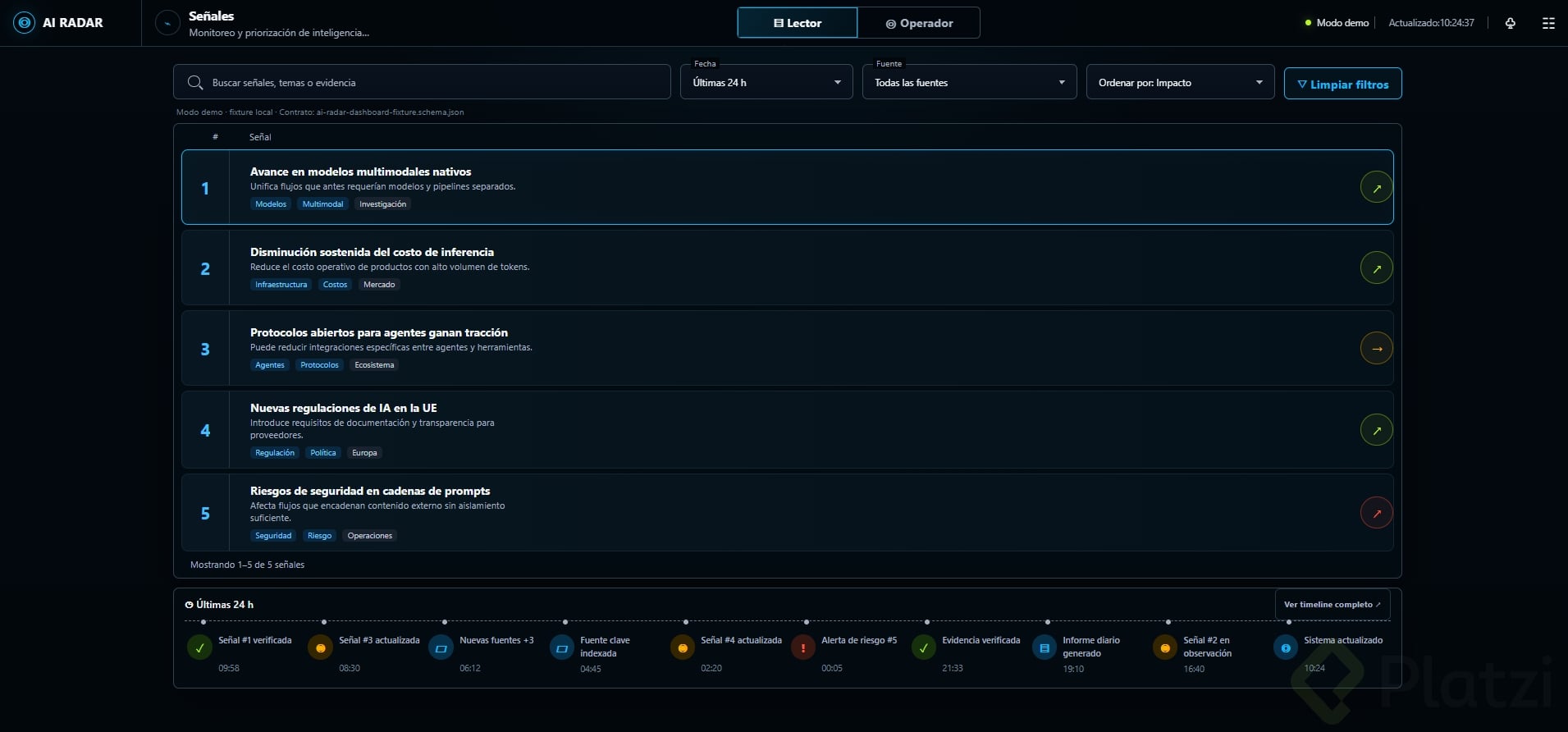Click the Señales page title
Viewport: 1568px width, 732px height.
pos(211,16)
